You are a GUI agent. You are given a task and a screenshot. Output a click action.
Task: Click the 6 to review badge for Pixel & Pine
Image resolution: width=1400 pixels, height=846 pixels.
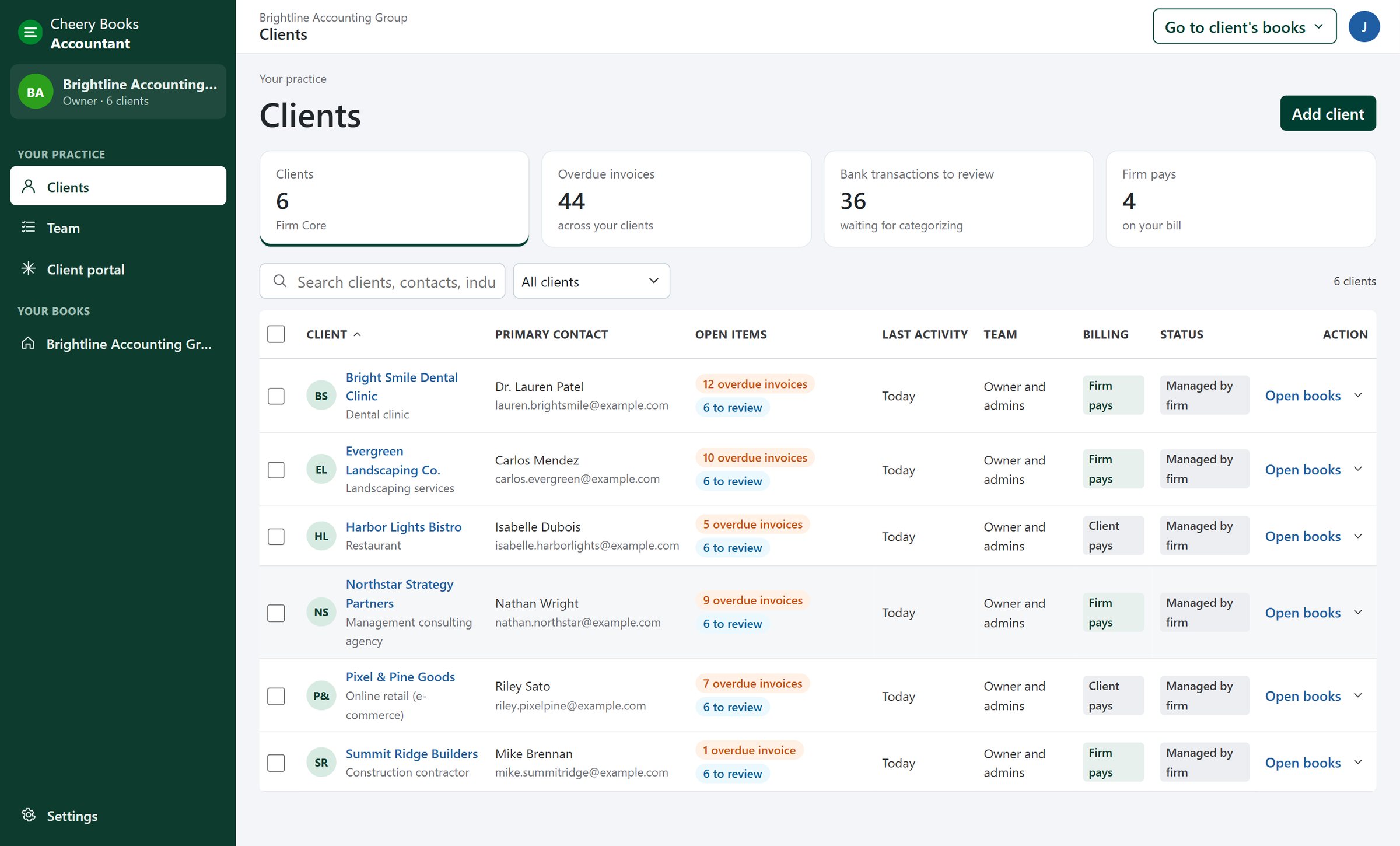pyautogui.click(x=732, y=707)
